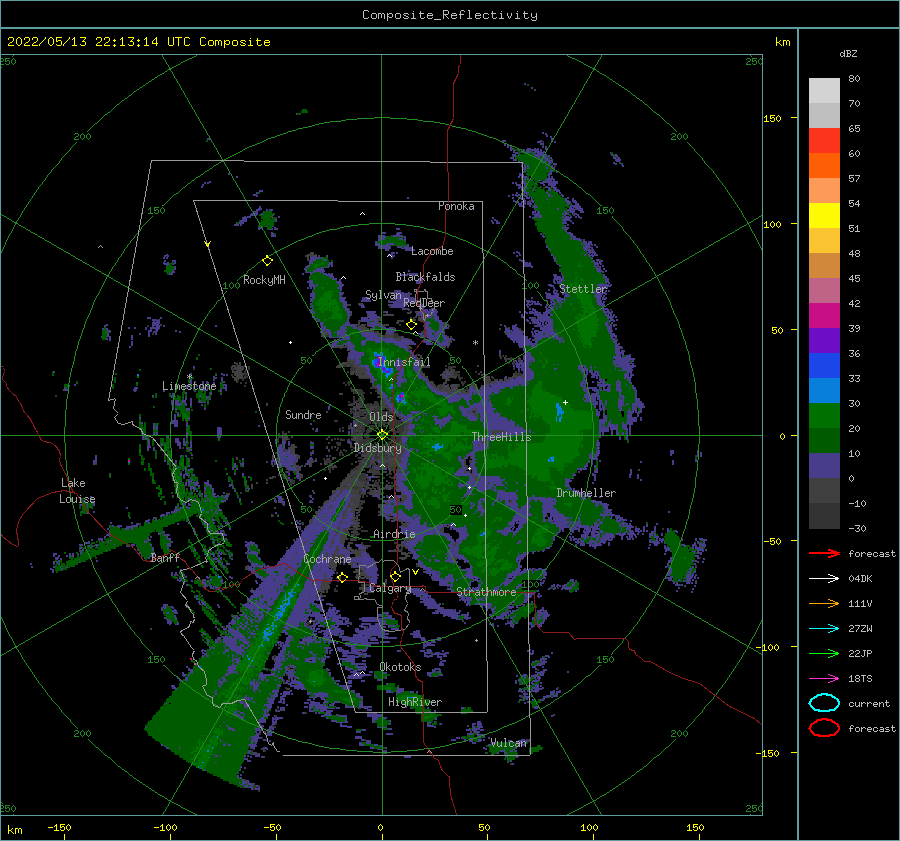Click the light orange 54-57 dBZ swatch
900x841 pixels.
tap(824, 191)
